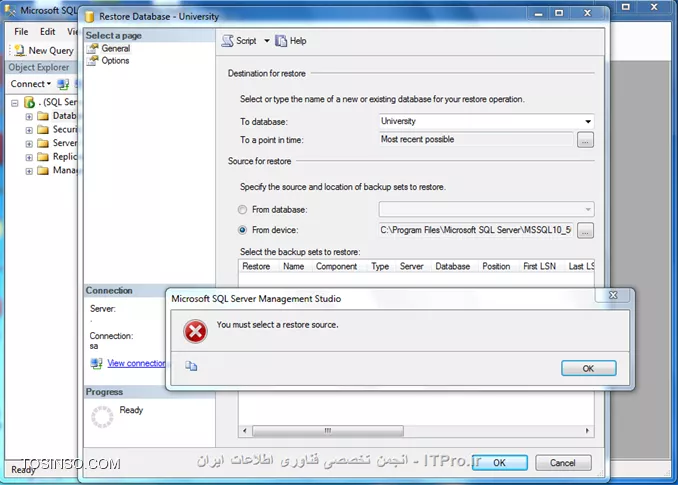Click the connection properties icon
Image resolution: width=678 pixels, height=485 pixels.
coord(96,363)
